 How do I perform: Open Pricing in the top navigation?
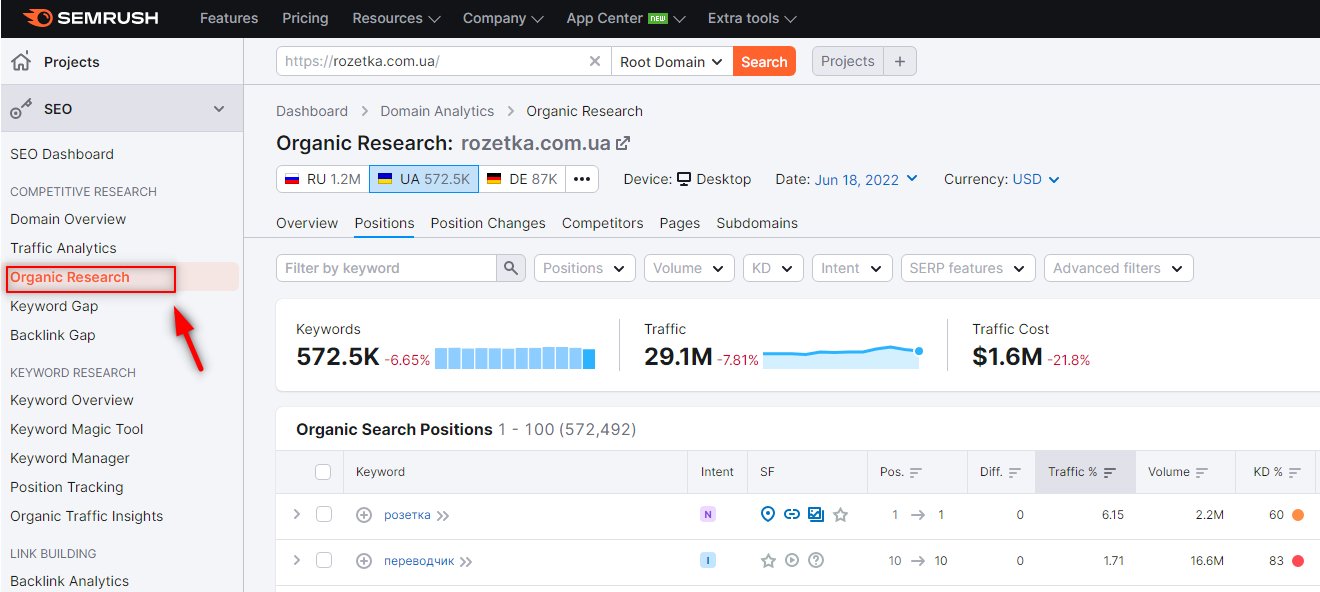point(305,18)
